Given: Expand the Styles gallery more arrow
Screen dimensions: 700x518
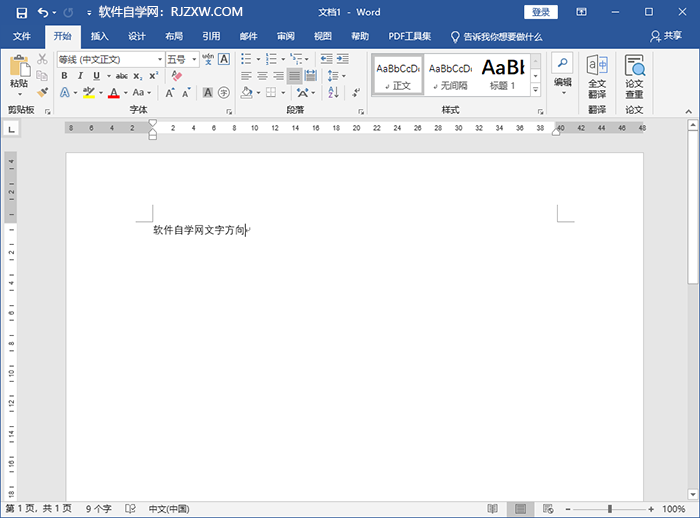Looking at the screenshot, I should (536, 90).
